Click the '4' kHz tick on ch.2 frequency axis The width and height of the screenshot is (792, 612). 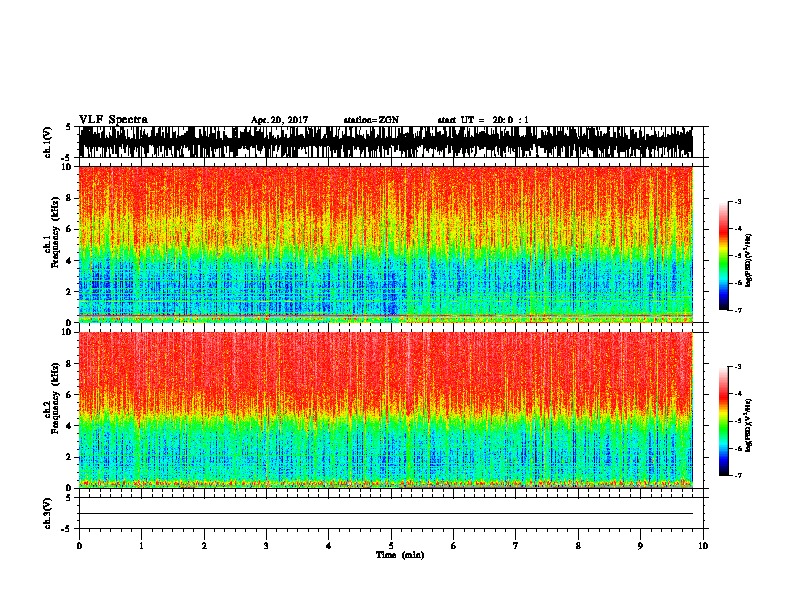pyautogui.click(x=70, y=426)
